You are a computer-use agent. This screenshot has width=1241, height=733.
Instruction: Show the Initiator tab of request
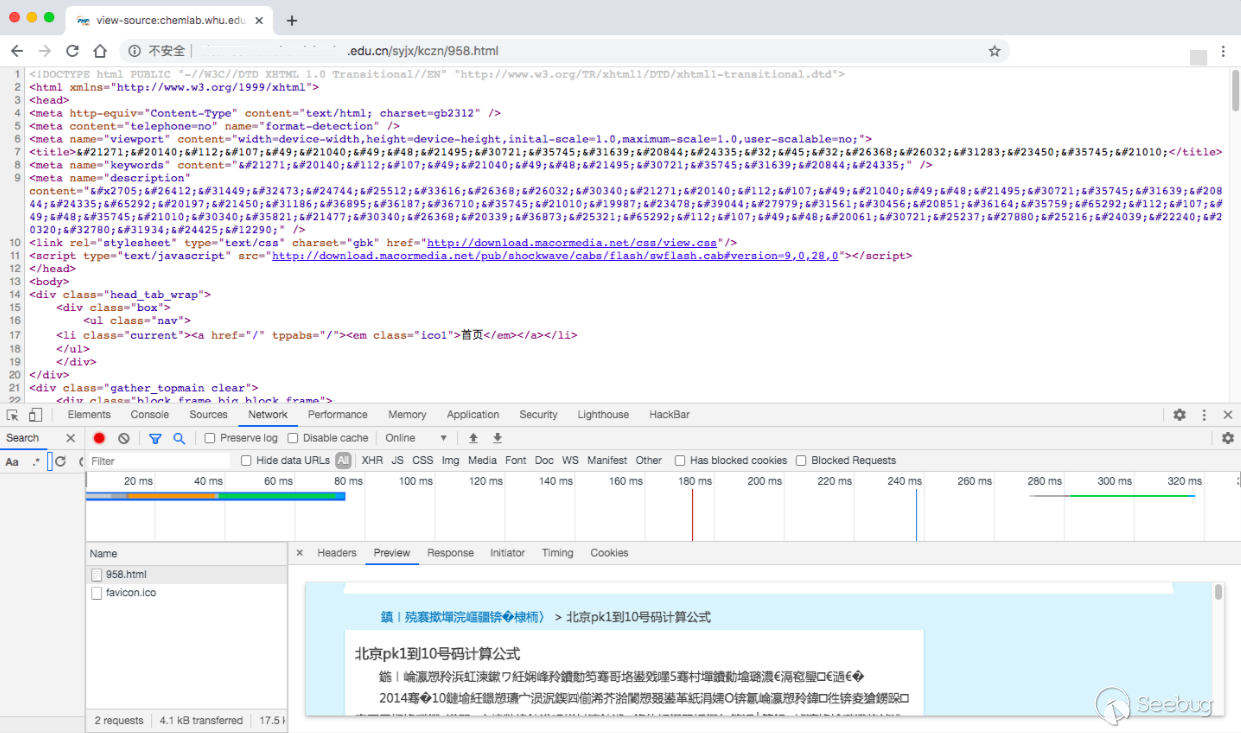[507, 553]
